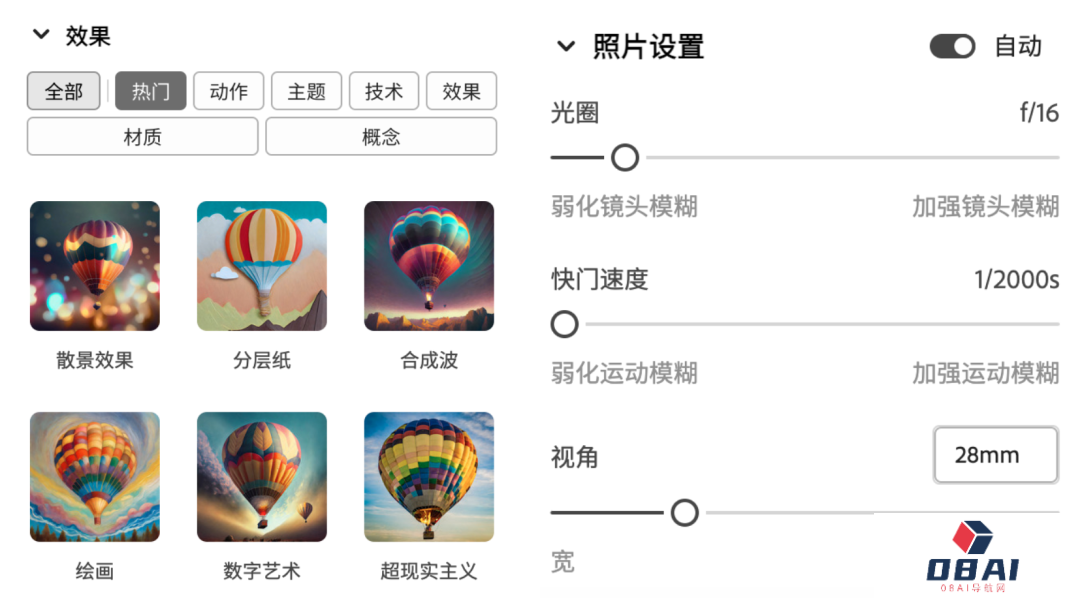1080x603 pixels.
Task: Switch to the 热门 filter tab
Action: 151,91
